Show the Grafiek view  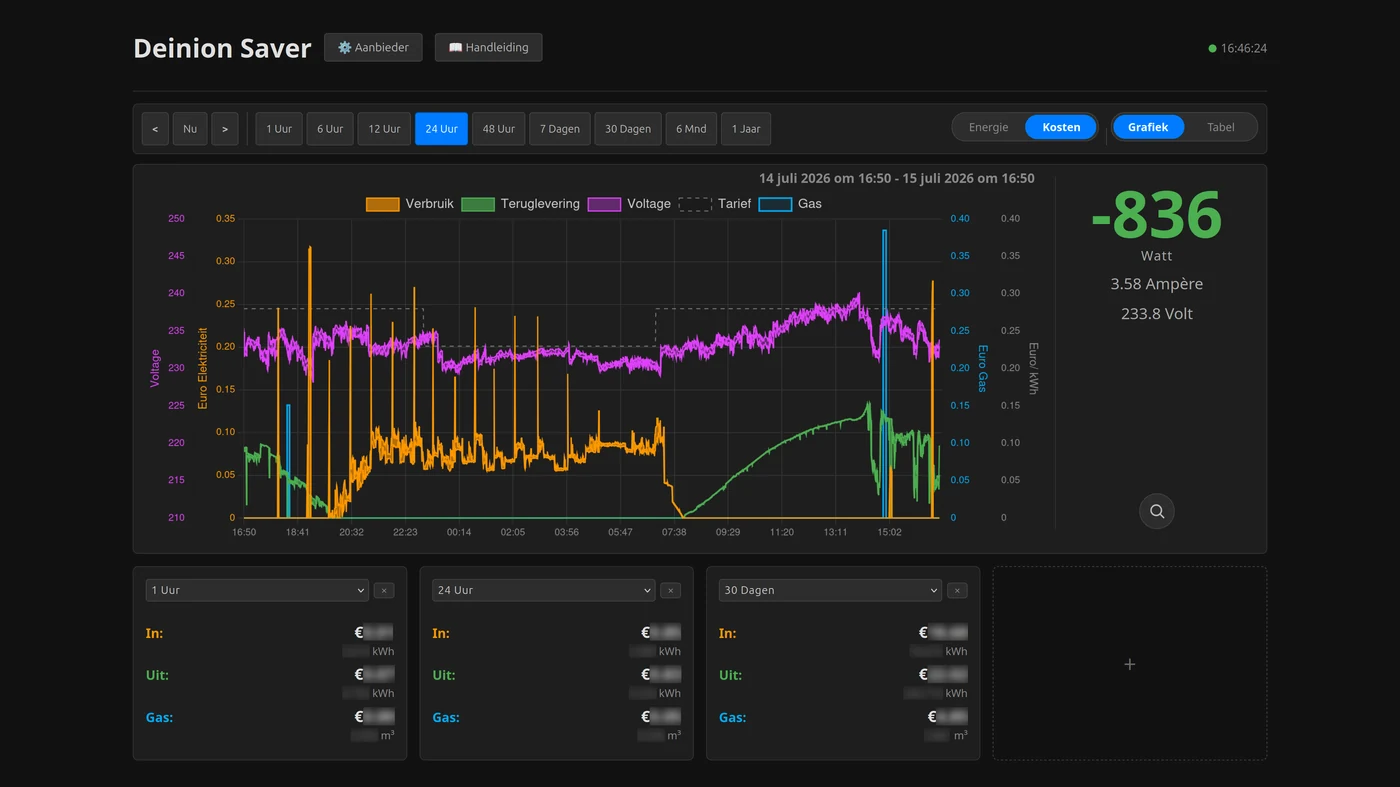[1148, 127]
